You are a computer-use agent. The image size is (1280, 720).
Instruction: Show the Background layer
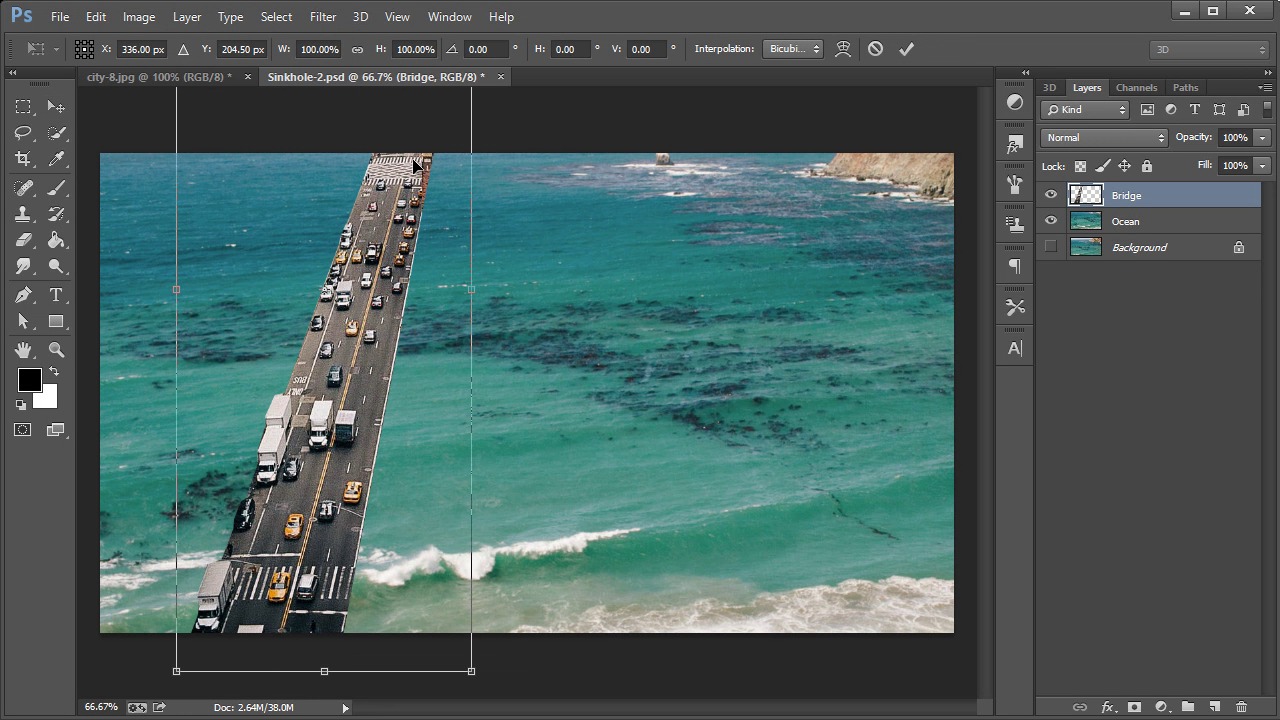(1050, 248)
